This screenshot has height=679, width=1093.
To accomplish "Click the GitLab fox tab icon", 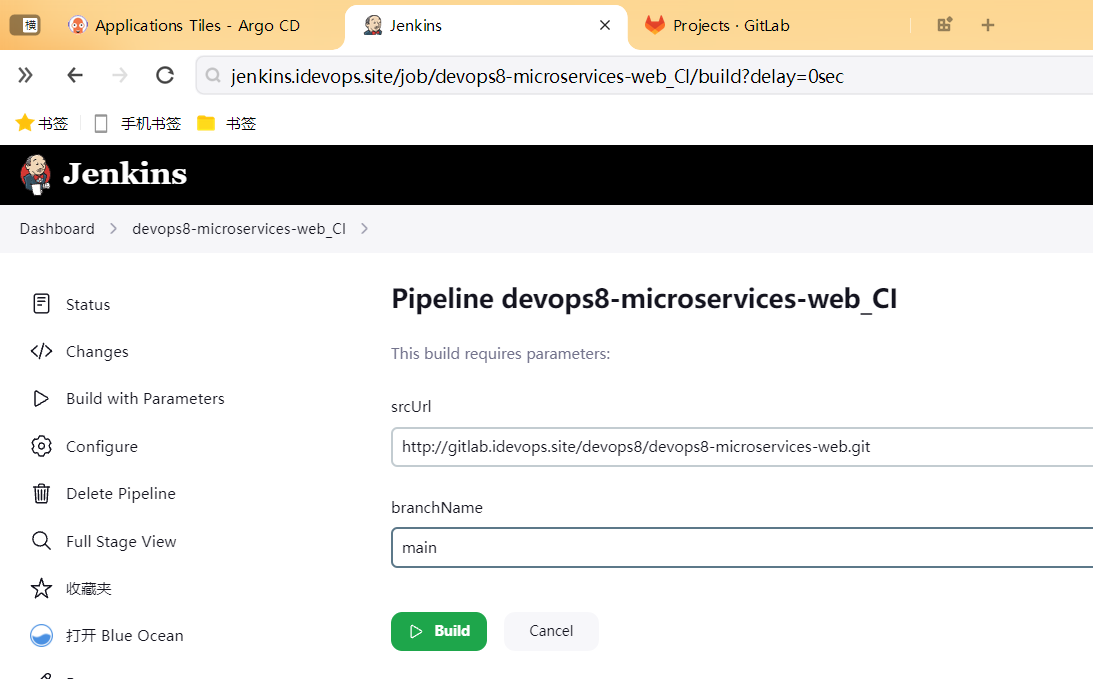I will 655,25.
